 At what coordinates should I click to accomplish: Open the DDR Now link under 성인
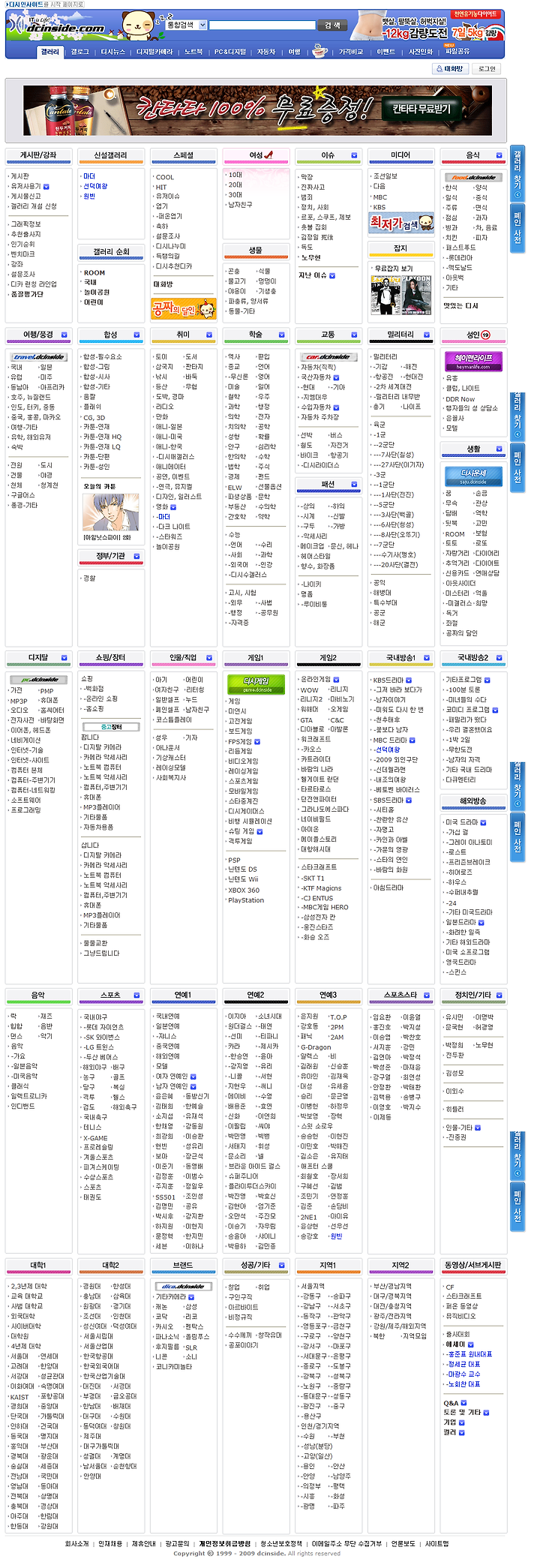click(x=460, y=399)
